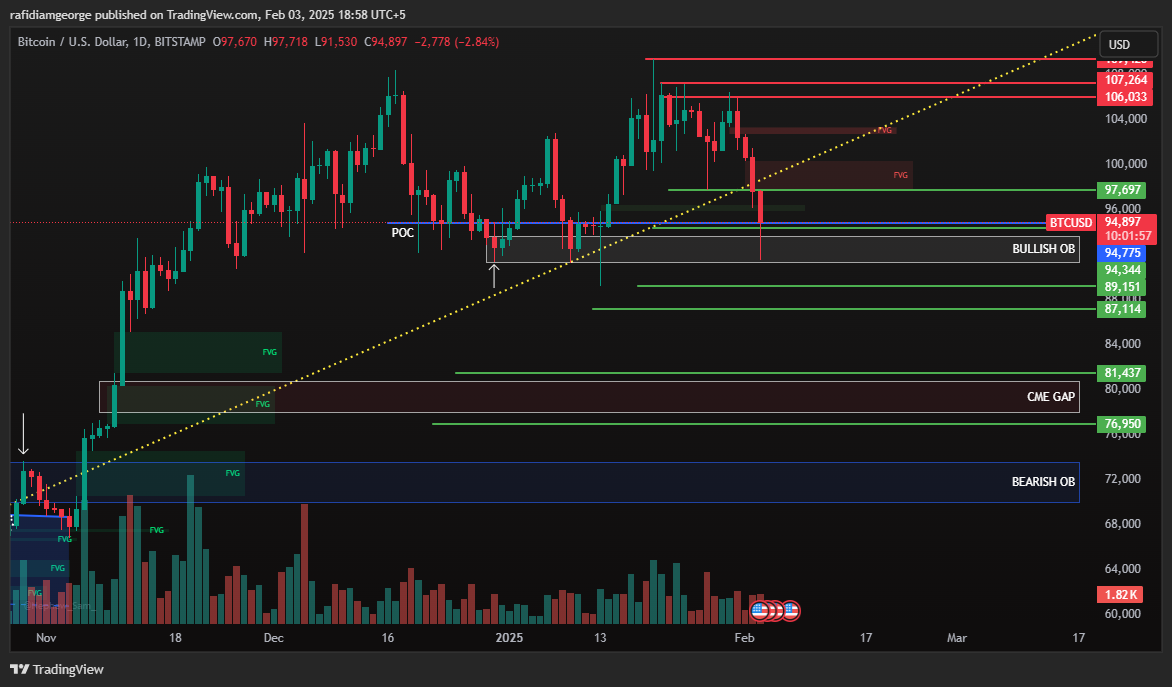This screenshot has width=1172, height=687.
Task: Click the 72,000 price axis tick
Action: click(x=1123, y=478)
